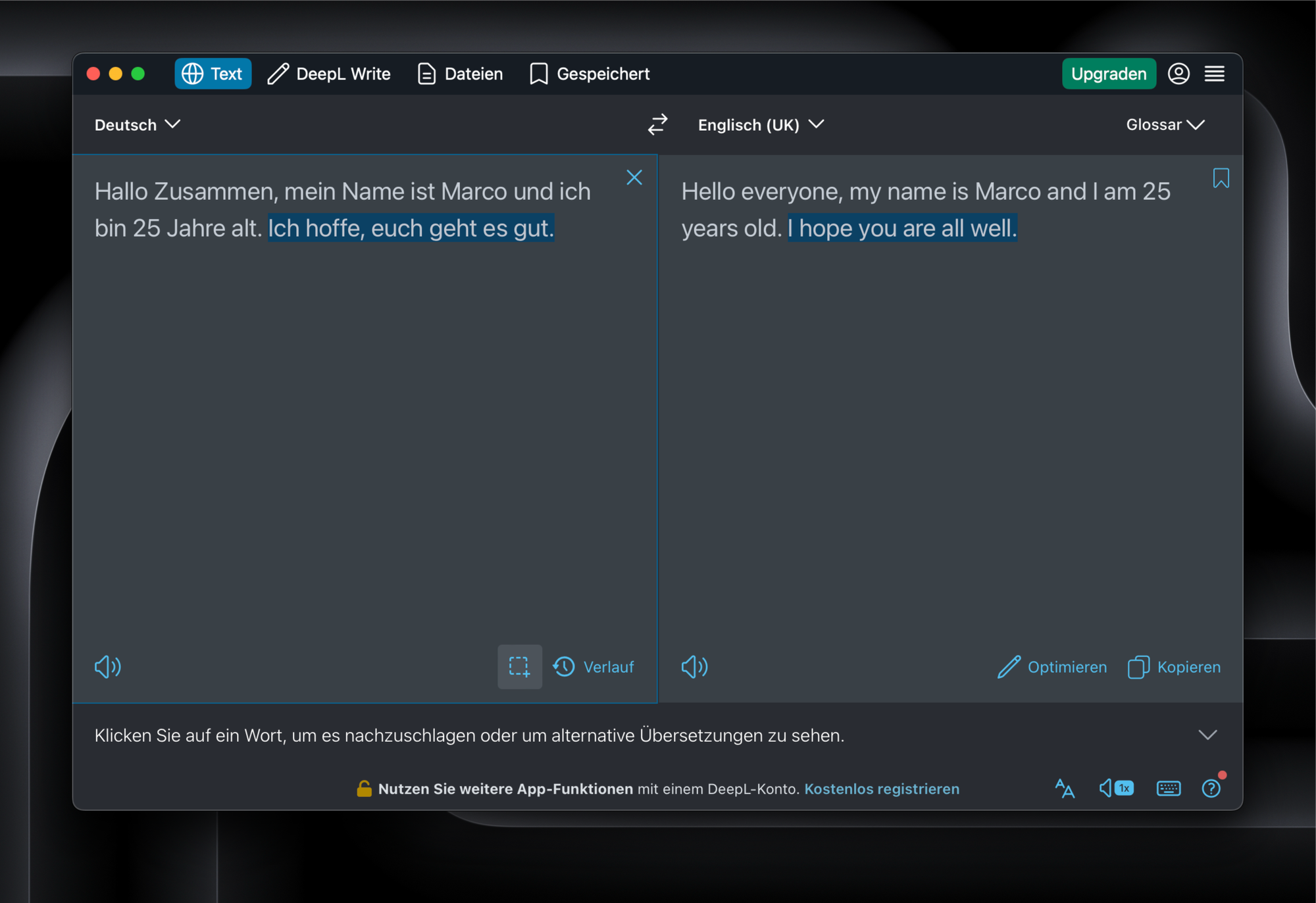The width and height of the screenshot is (1316, 903).
Task: Open the hamburger menu
Action: pos(1214,74)
